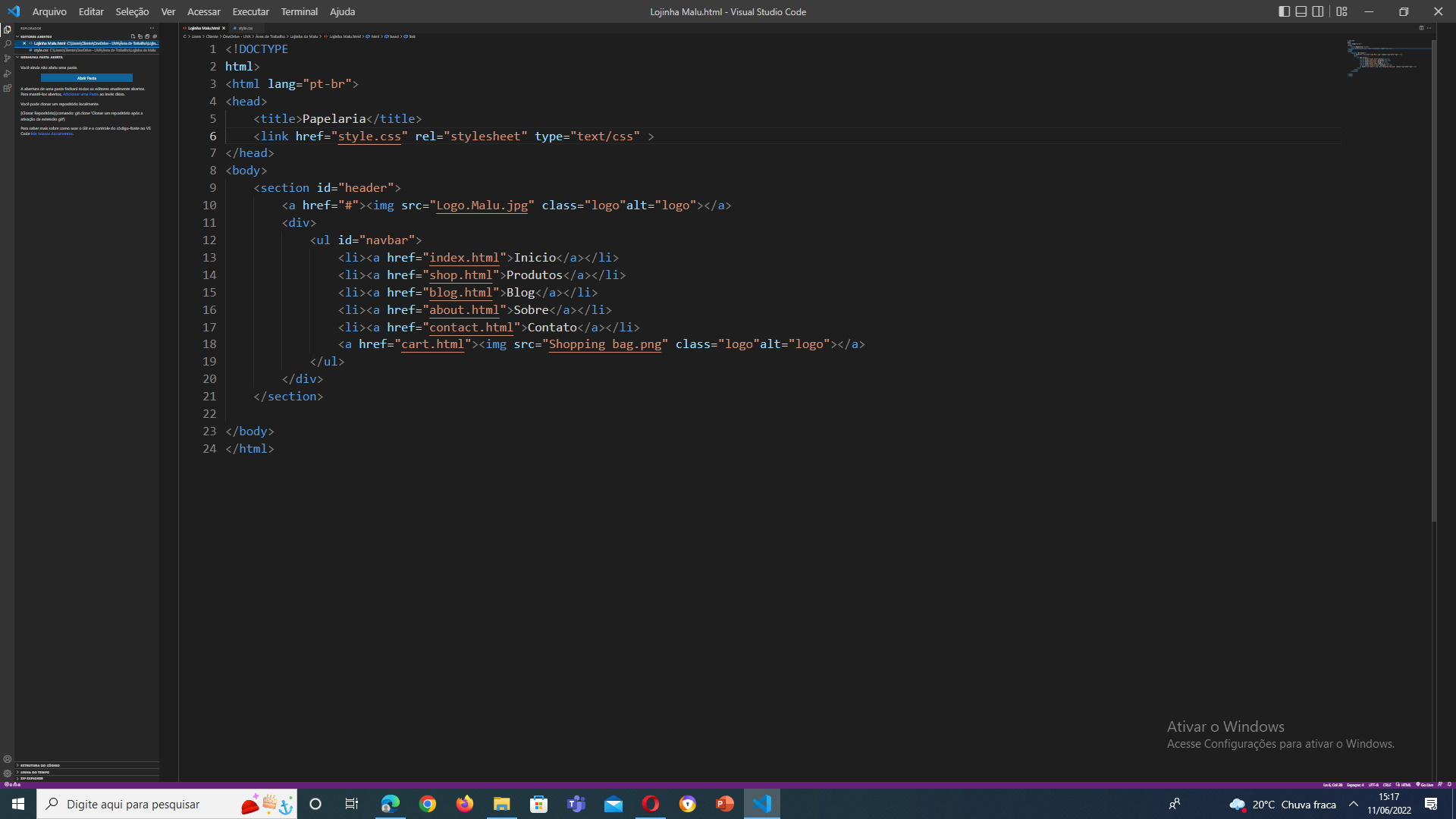Image resolution: width=1456 pixels, height=819 pixels.
Task: Click the Customize Layout icon
Action: (x=1341, y=11)
